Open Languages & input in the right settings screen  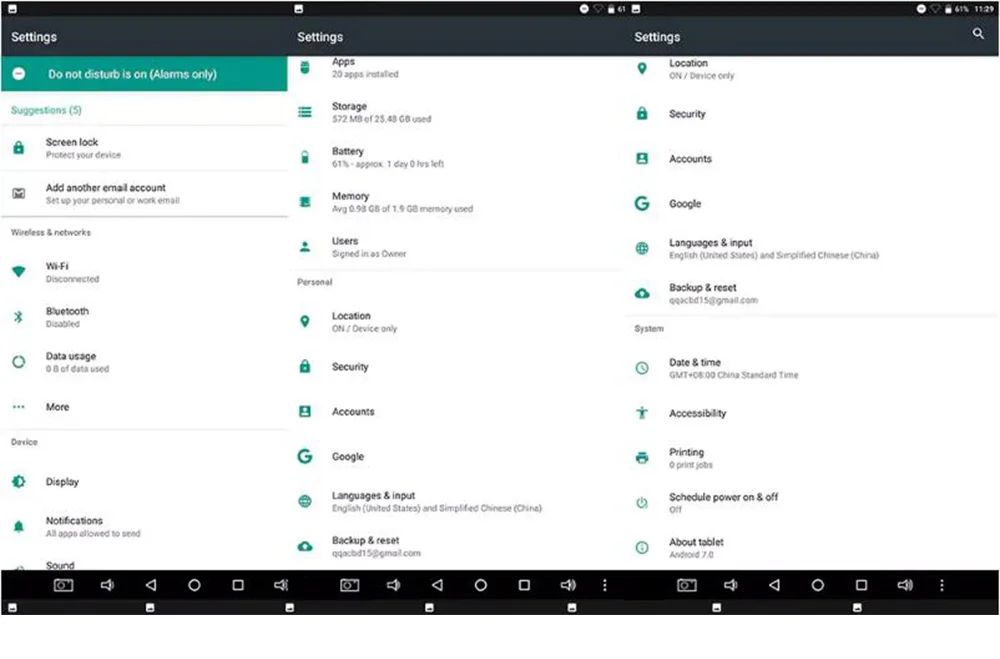tap(813, 248)
